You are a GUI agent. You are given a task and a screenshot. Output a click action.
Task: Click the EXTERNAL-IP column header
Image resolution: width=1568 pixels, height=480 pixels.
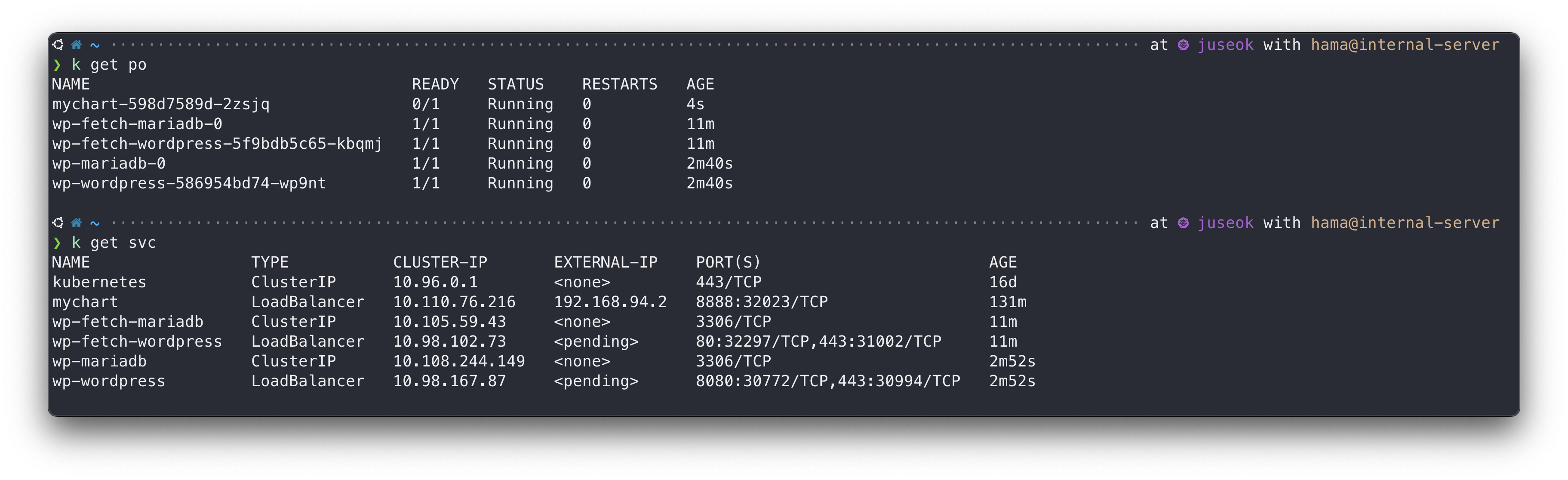pos(605,262)
